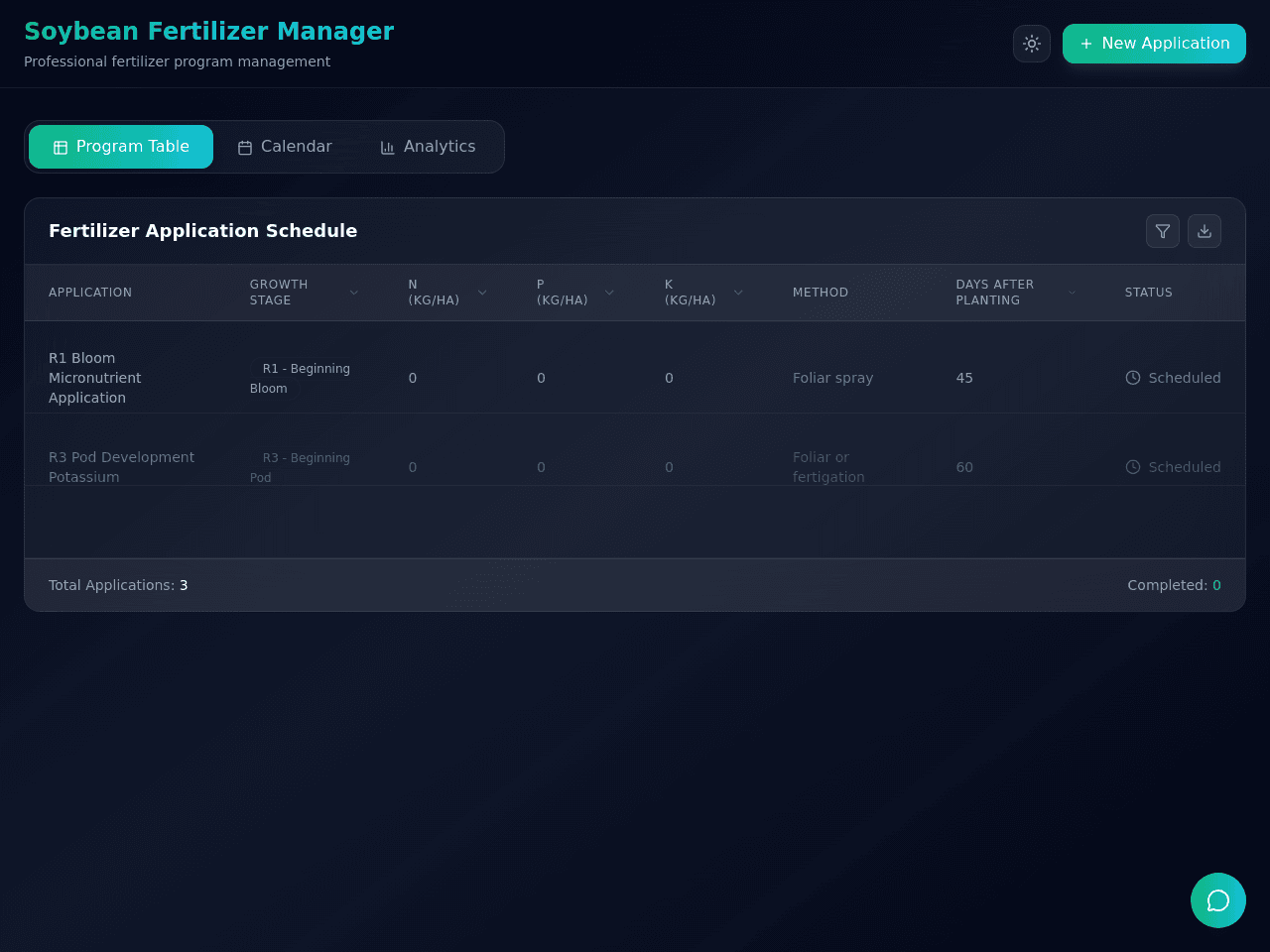Screen dimensions: 1270x952
Task: Expand the P (kg/ha) column chevron
Action: pyautogui.click(x=609, y=293)
